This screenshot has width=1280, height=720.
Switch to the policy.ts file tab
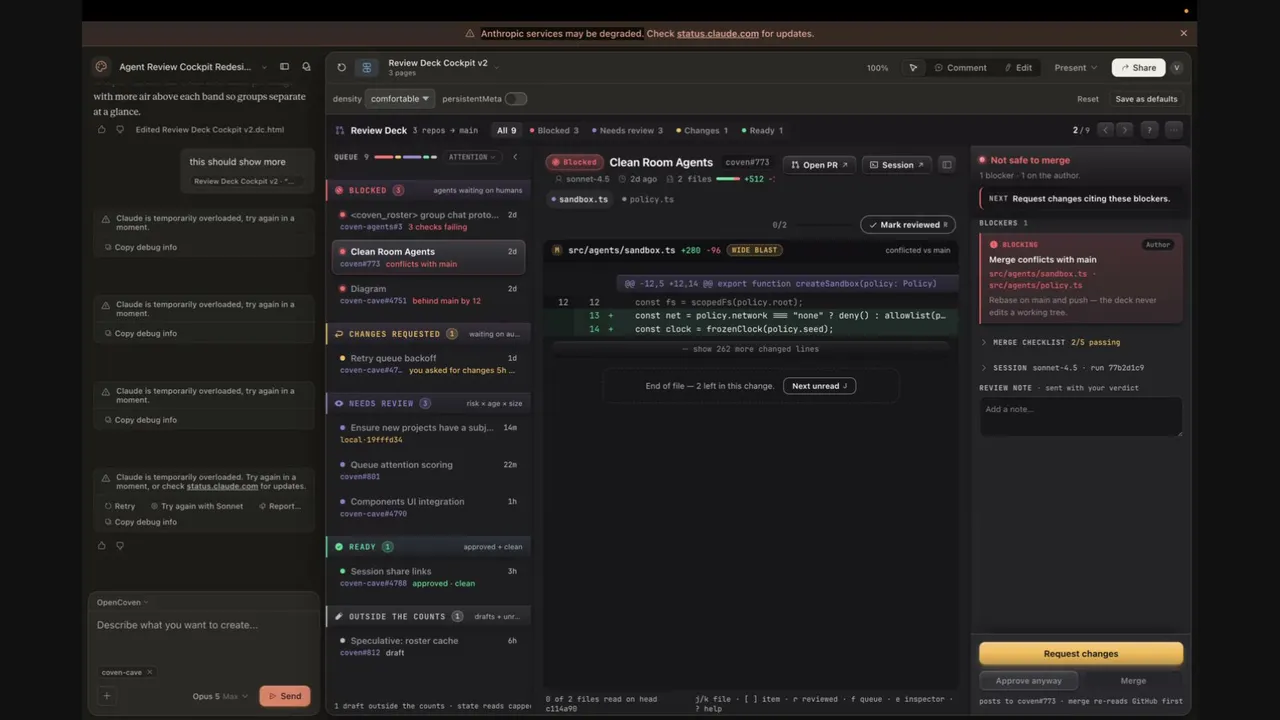point(647,199)
